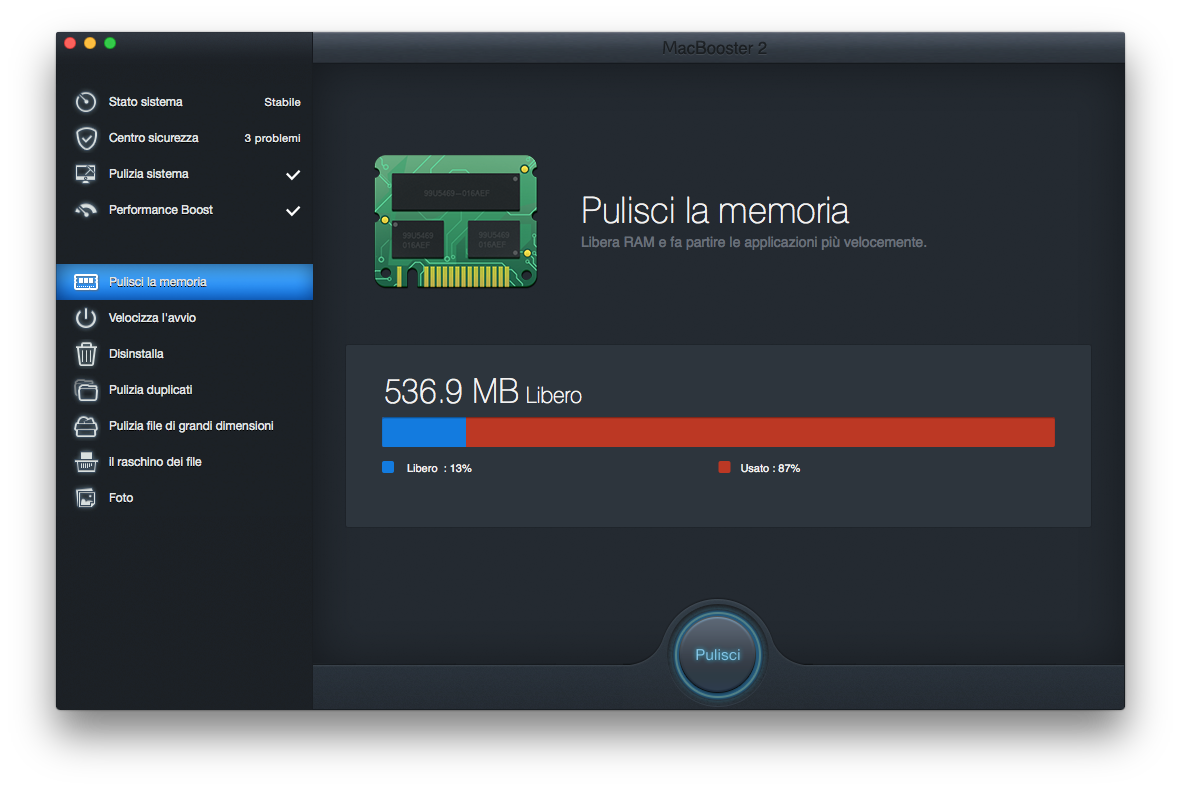Click blue Libero legend swatch
The width and height of the screenshot is (1181, 790).
coord(388,468)
